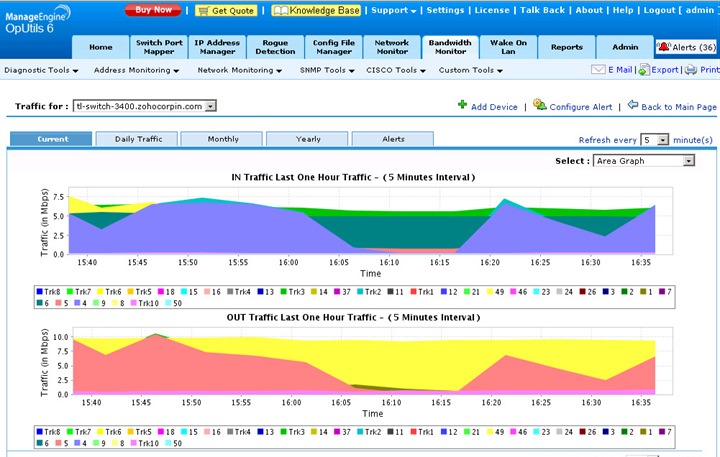Select the Current traffic tab
Screen dimensions: 720x457
point(51,139)
